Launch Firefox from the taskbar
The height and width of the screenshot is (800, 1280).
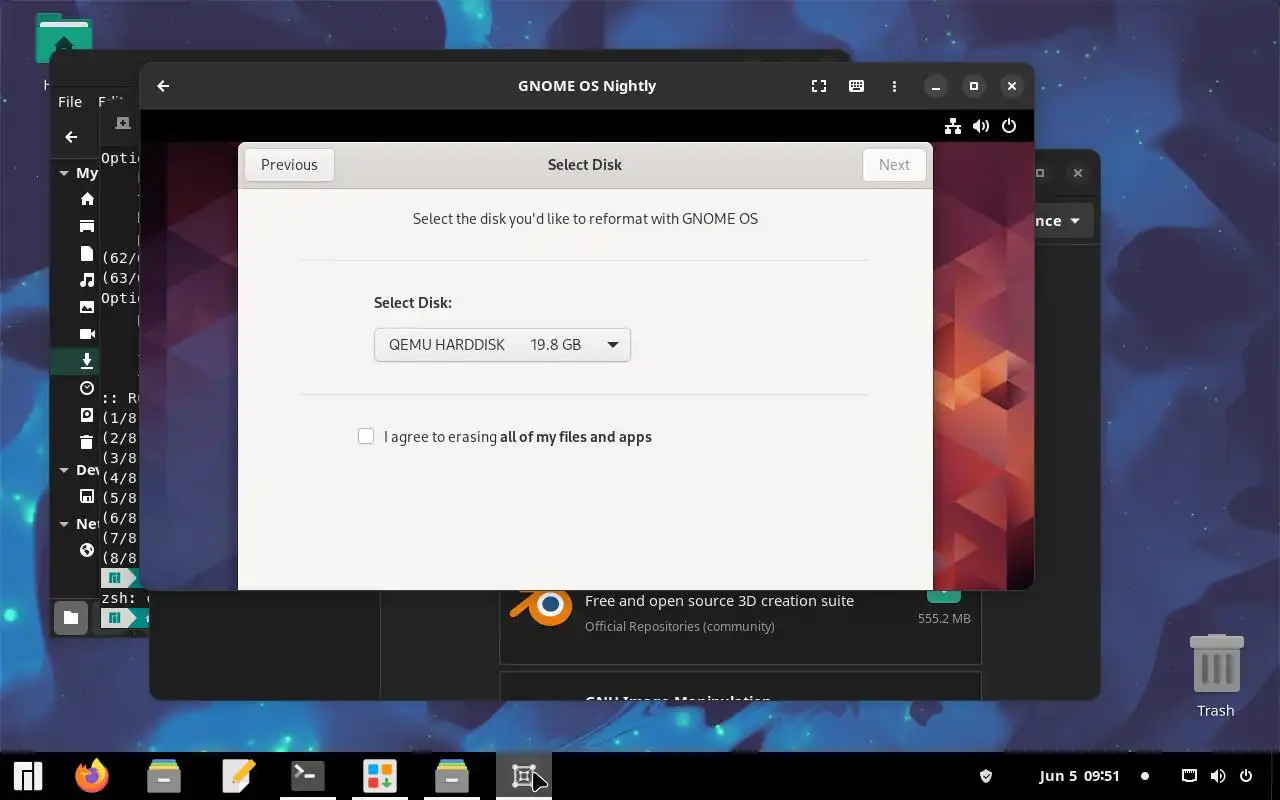click(92, 776)
